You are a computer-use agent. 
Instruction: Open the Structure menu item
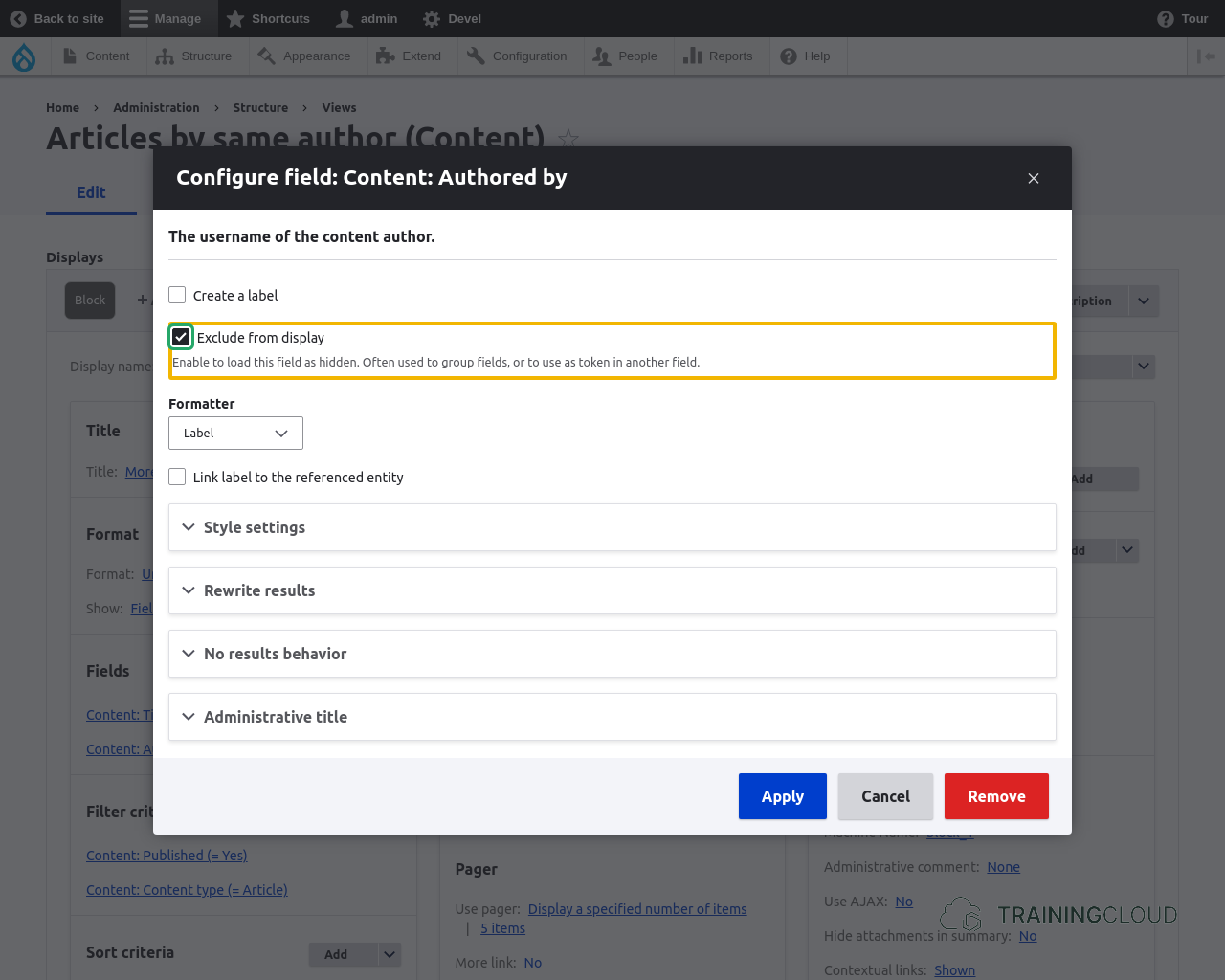tap(195, 56)
